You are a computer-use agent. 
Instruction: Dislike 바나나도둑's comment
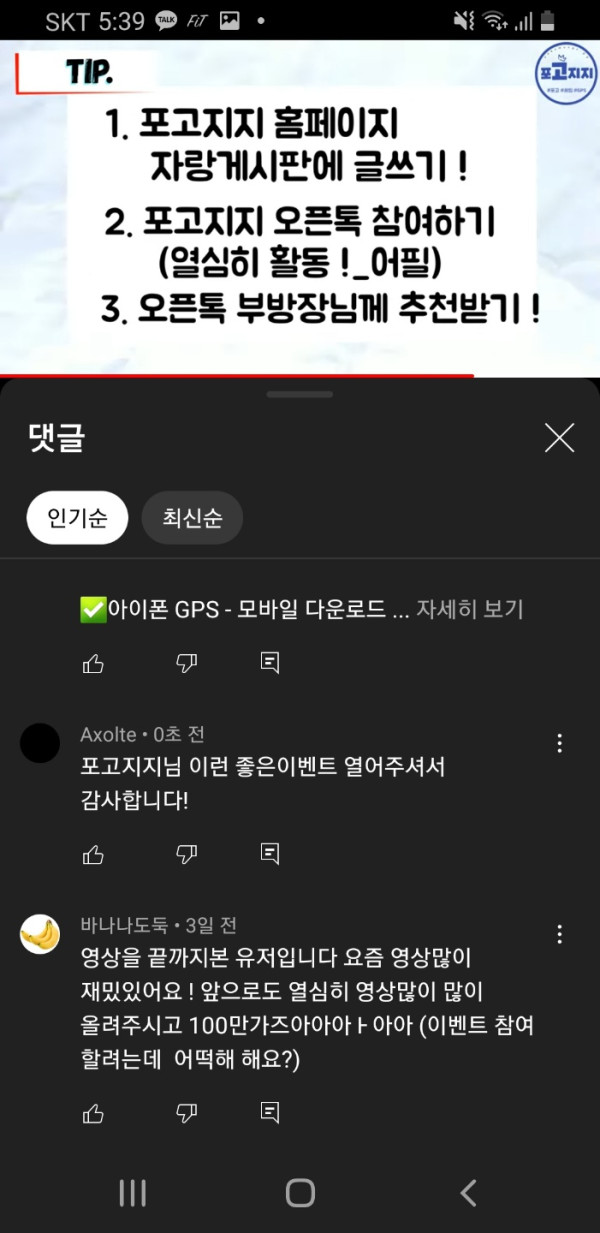pos(186,1112)
